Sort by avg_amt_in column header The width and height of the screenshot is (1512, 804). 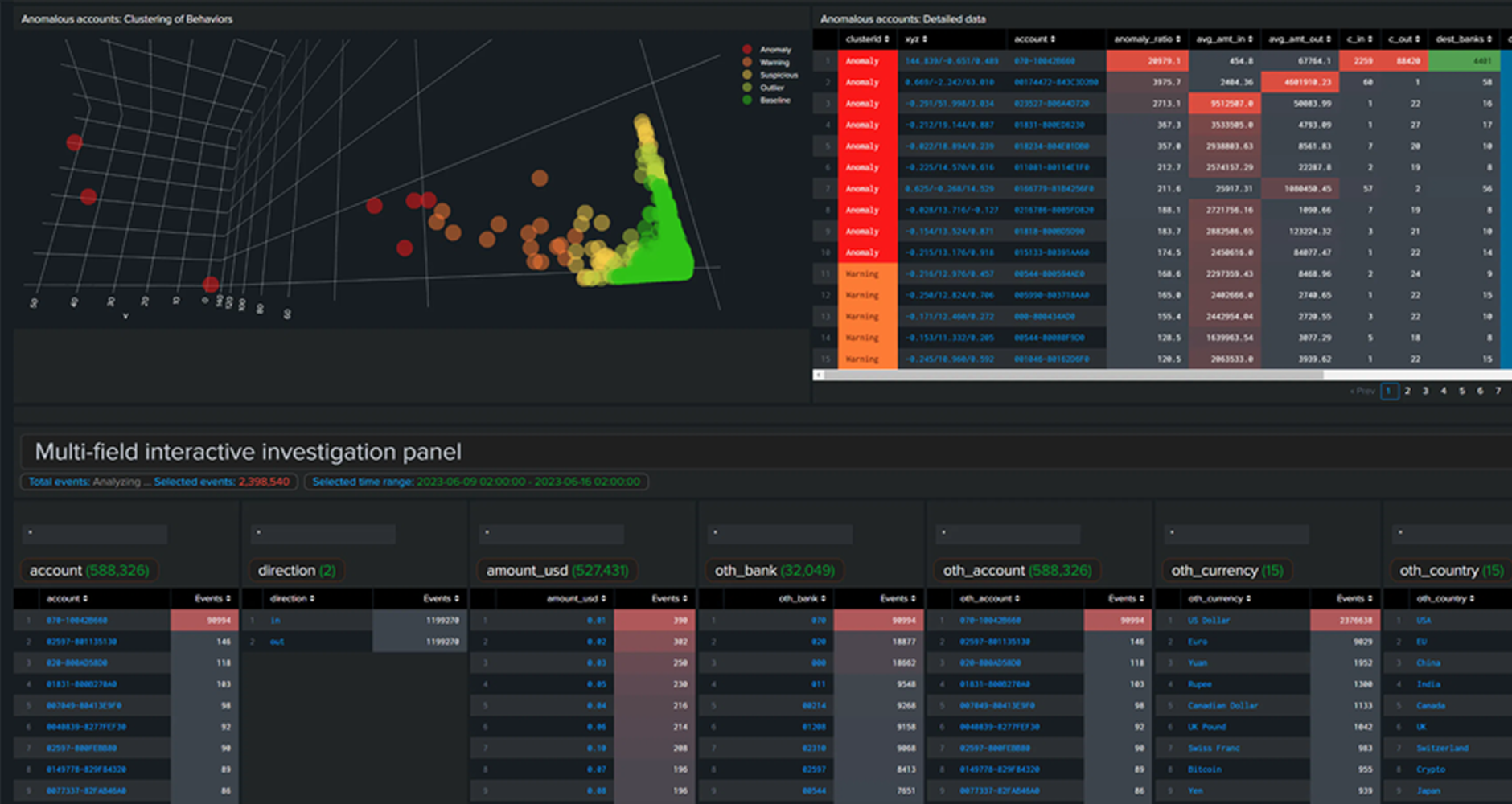[1223, 39]
